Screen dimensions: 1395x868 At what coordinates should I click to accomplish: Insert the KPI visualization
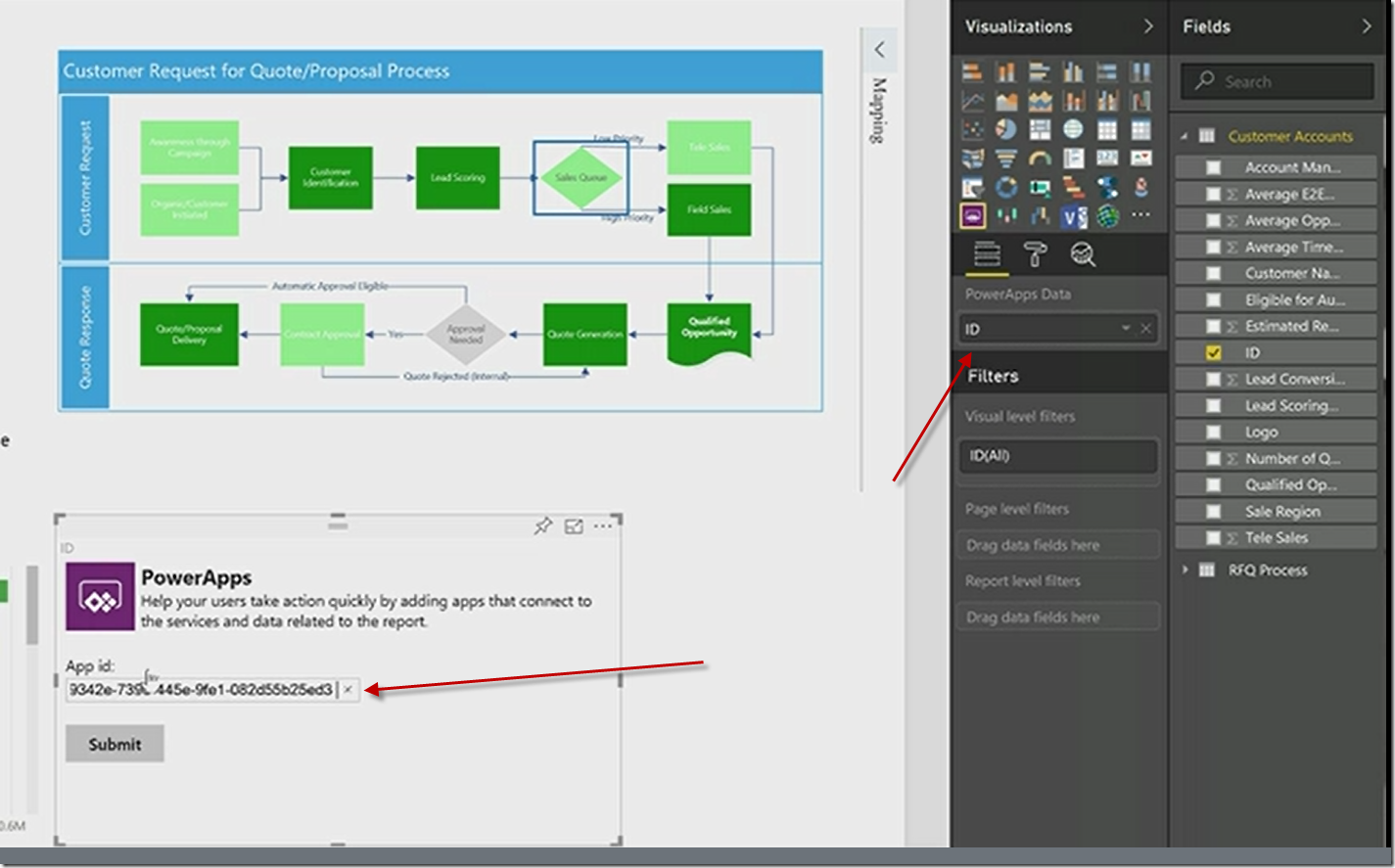coord(1140,158)
